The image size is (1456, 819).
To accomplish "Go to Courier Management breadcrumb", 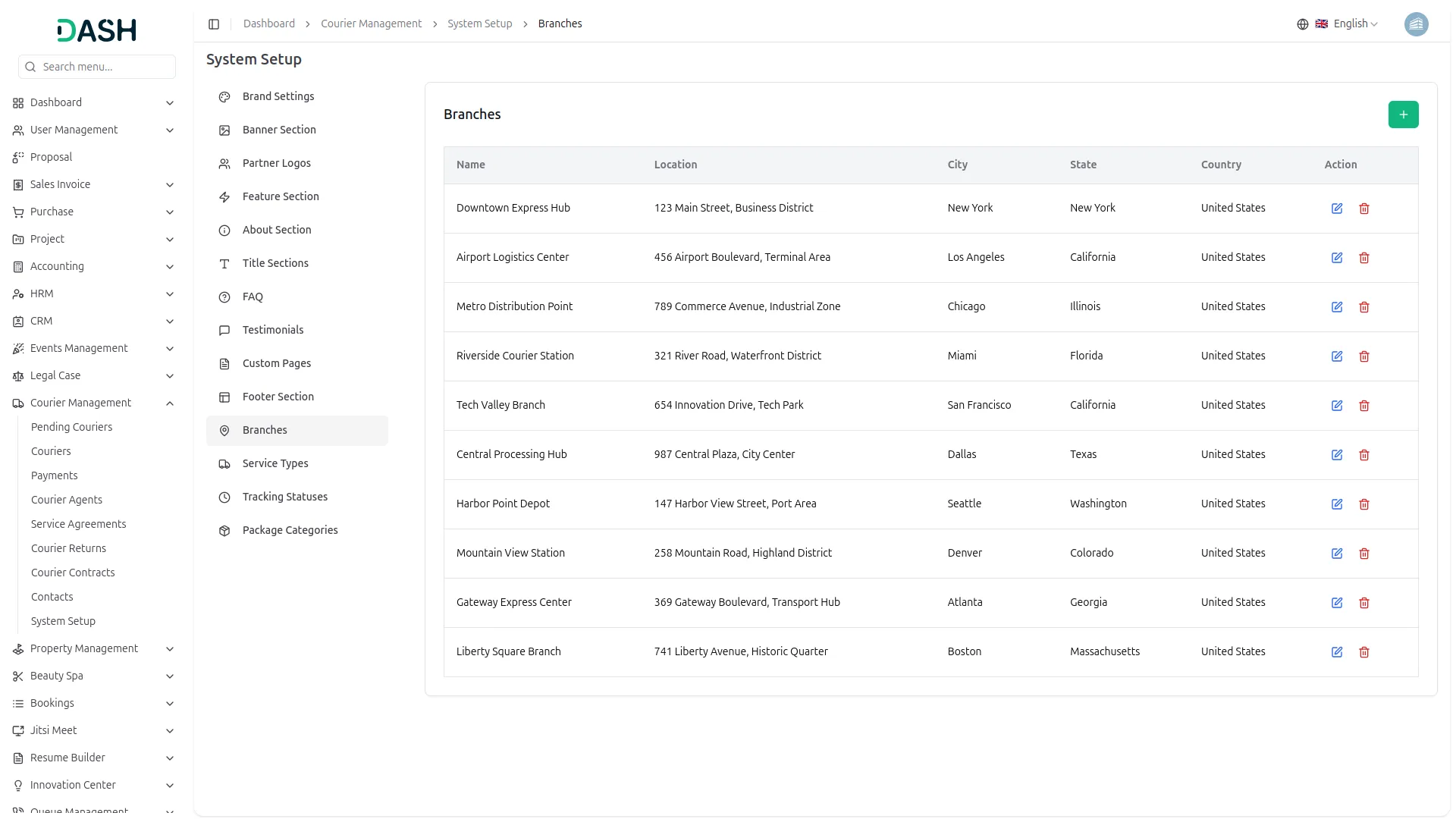I will pos(371,24).
